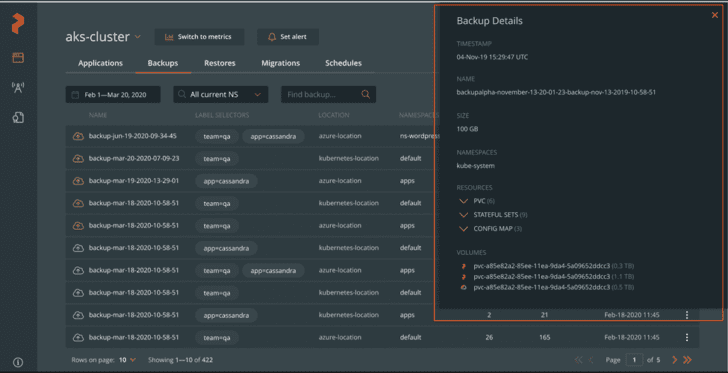Click Showing 1—10 of 422 text
The width and height of the screenshot is (728, 373).
click(180, 360)
